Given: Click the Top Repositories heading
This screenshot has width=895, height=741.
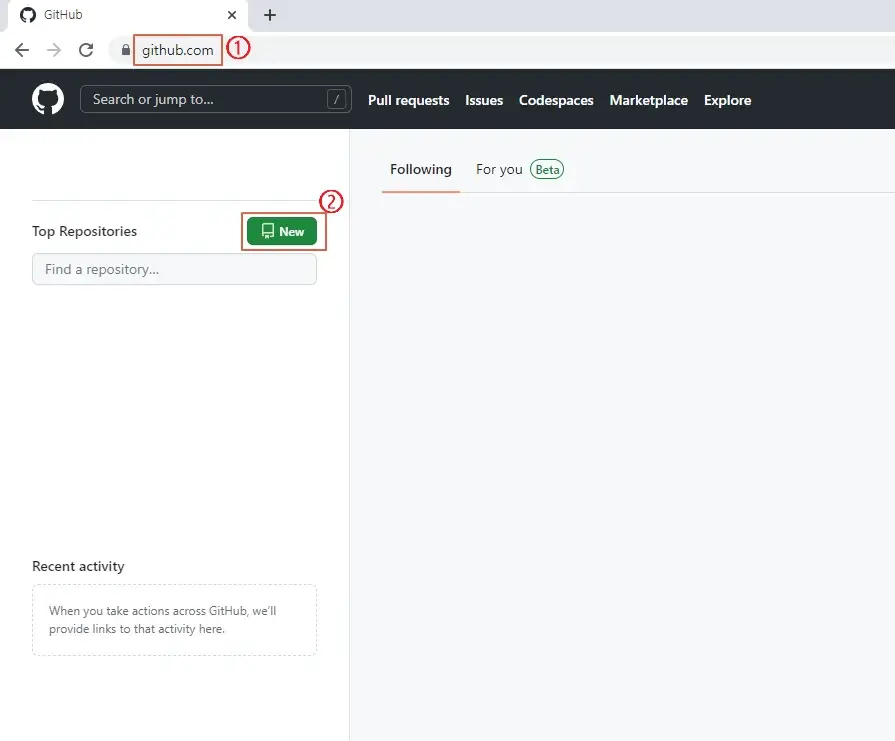Looking at the screenshot, I should tap(84, 231).
